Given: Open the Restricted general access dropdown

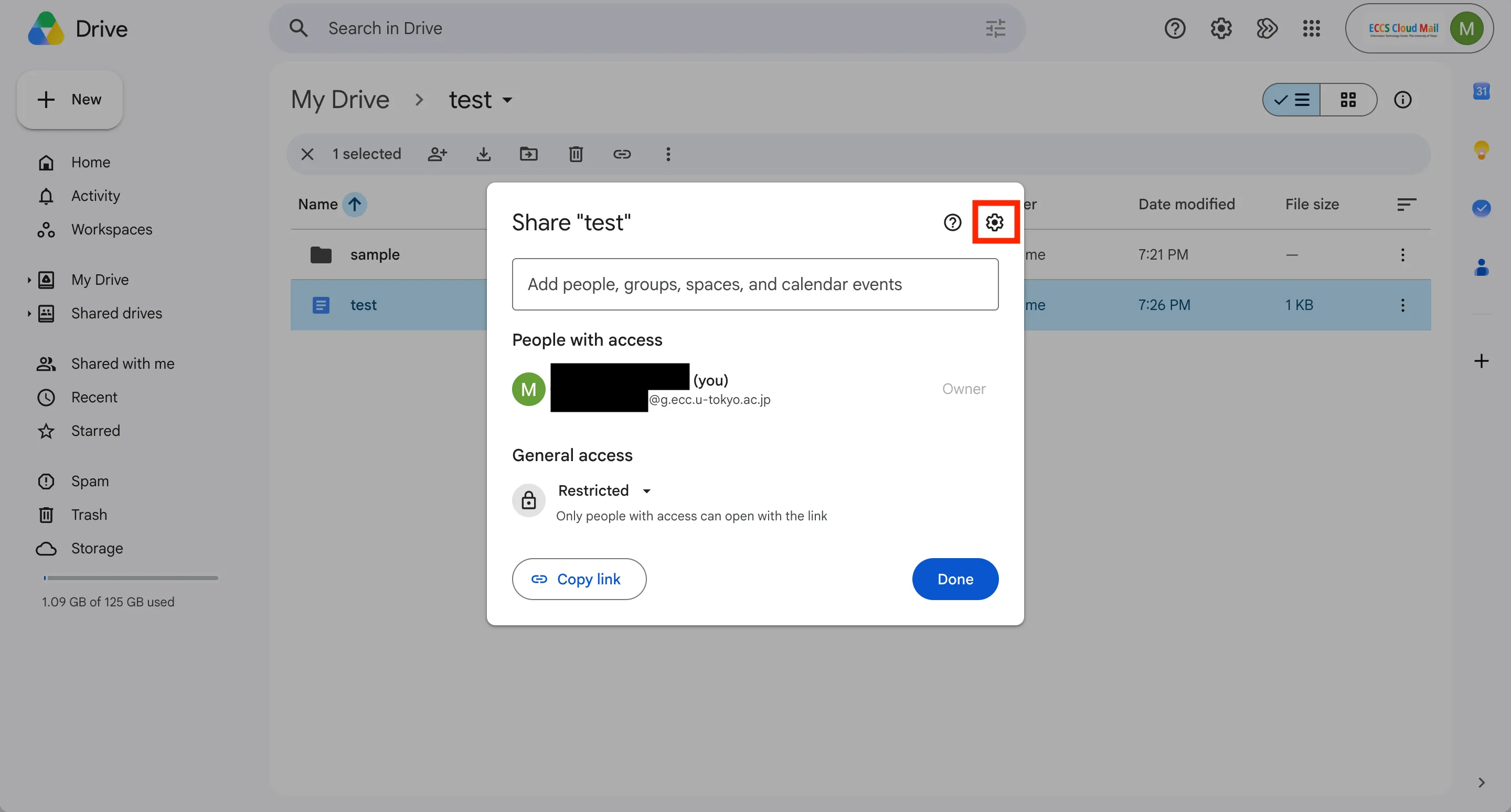Looking at the screenshot, I should click(x=605, y=490).
